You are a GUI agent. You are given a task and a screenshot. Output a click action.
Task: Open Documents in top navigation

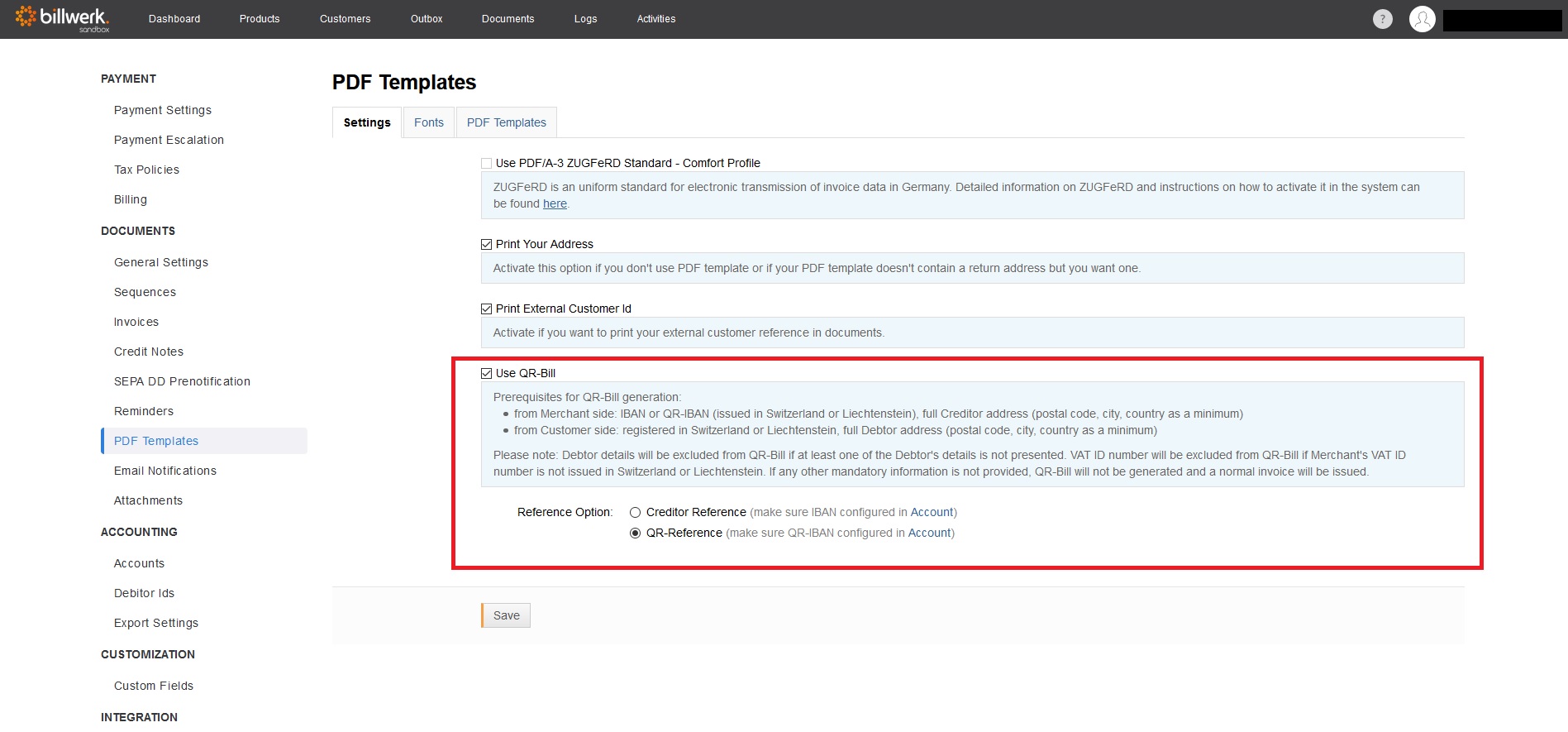pos(508,19)
